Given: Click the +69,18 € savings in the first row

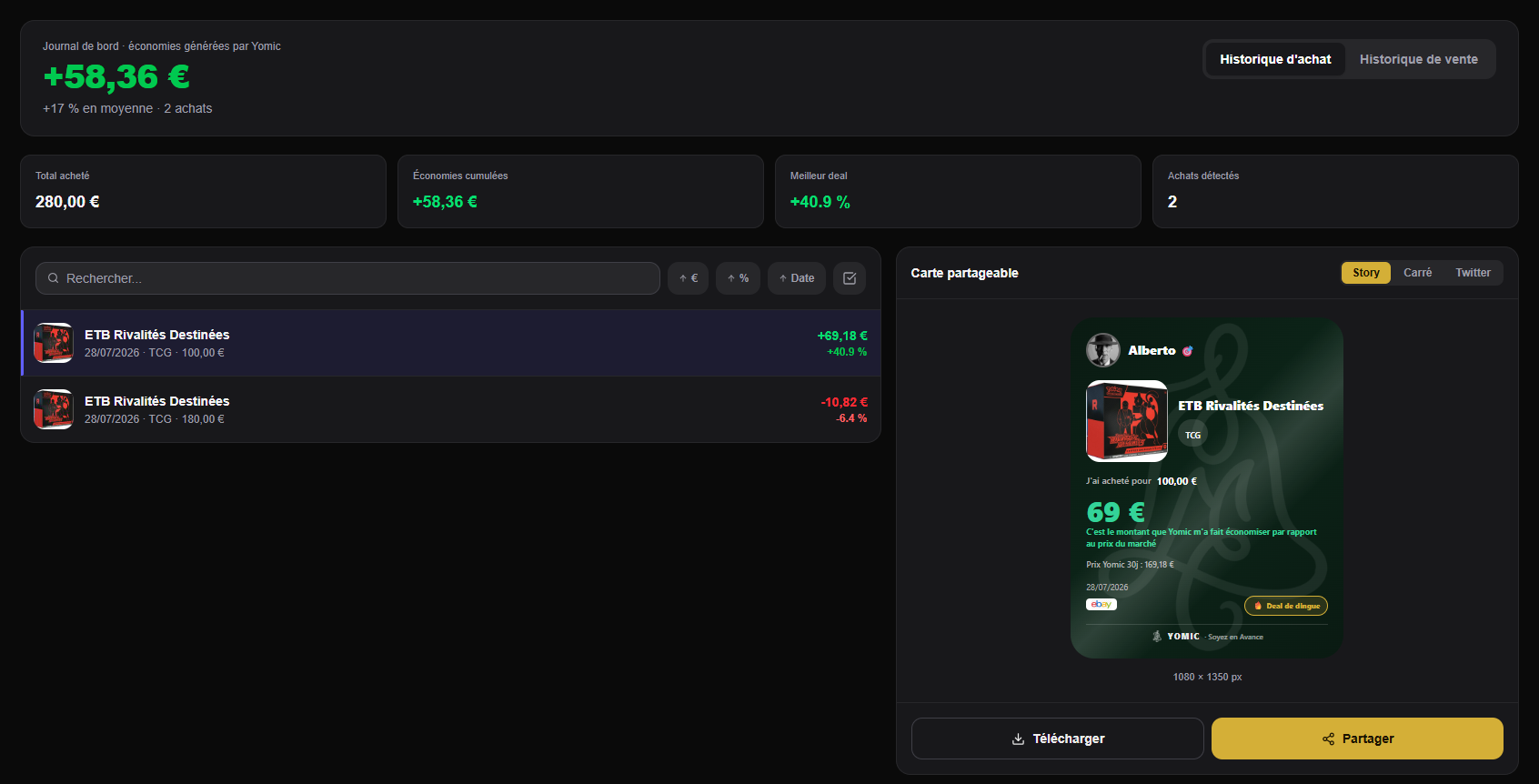Looking at the screenshot, I should [842, 336].
